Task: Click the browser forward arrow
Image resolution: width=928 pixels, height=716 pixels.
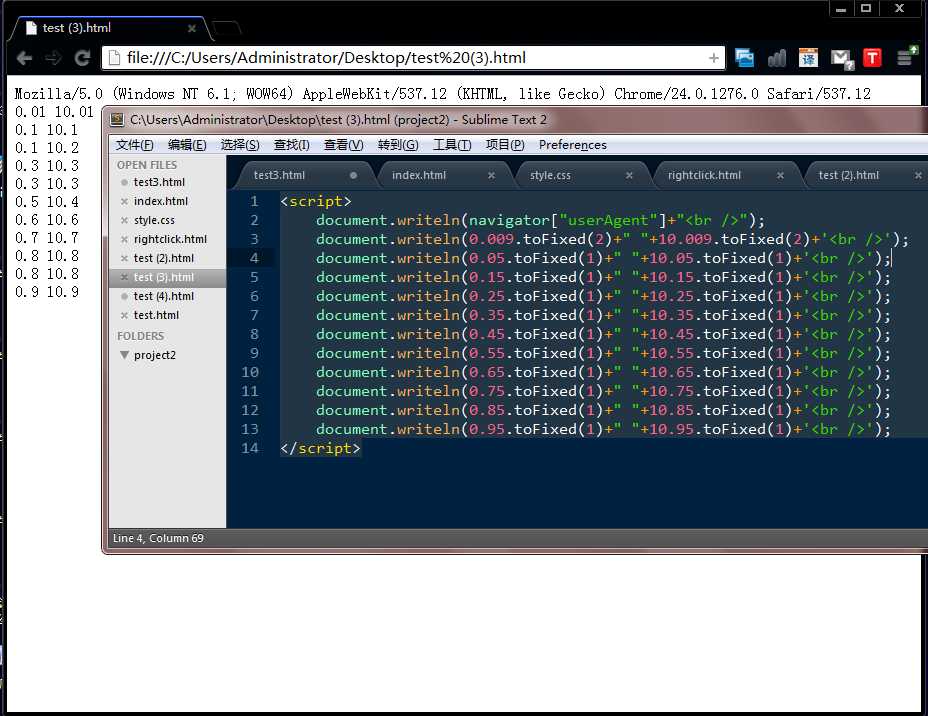Action: point(53,58)
